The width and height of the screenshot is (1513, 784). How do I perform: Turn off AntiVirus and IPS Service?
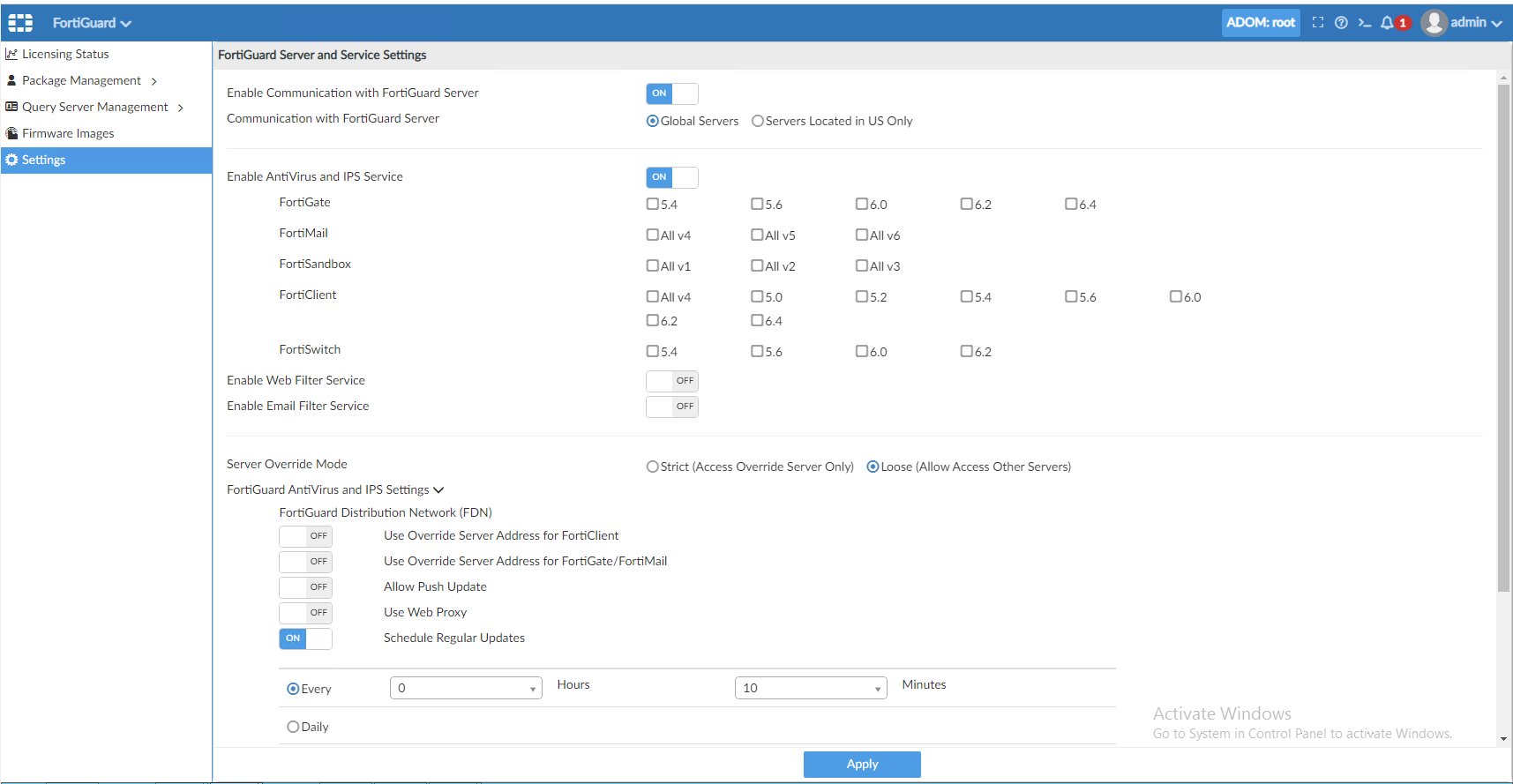[x=672, y=177]
